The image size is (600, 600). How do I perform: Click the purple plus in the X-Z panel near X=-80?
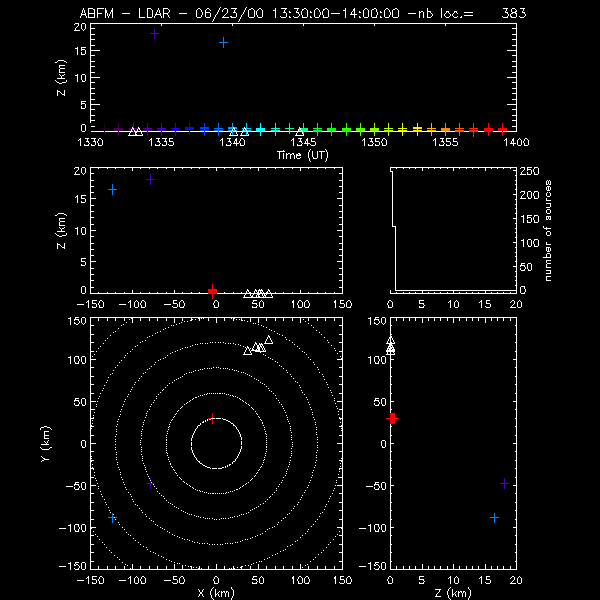150,179
